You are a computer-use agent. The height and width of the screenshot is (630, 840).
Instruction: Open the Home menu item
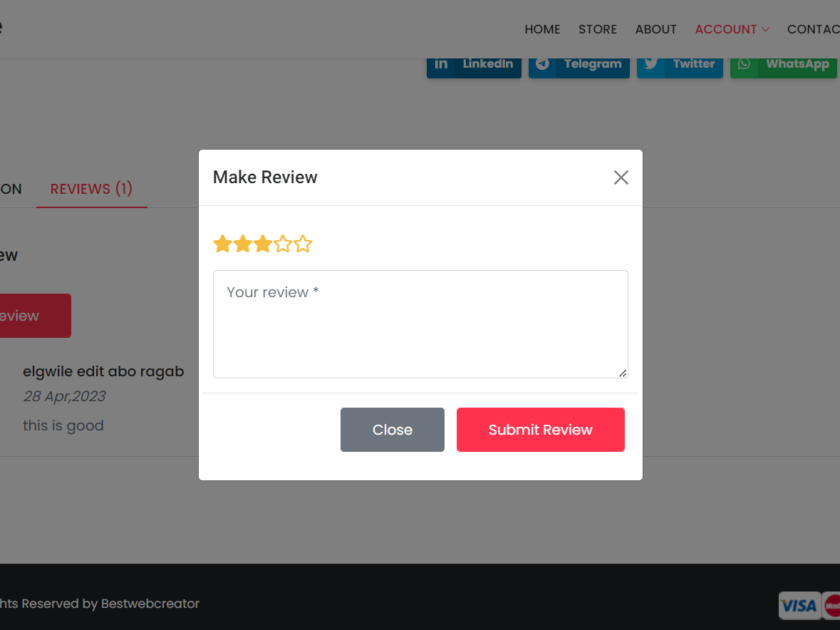point(542,29)
